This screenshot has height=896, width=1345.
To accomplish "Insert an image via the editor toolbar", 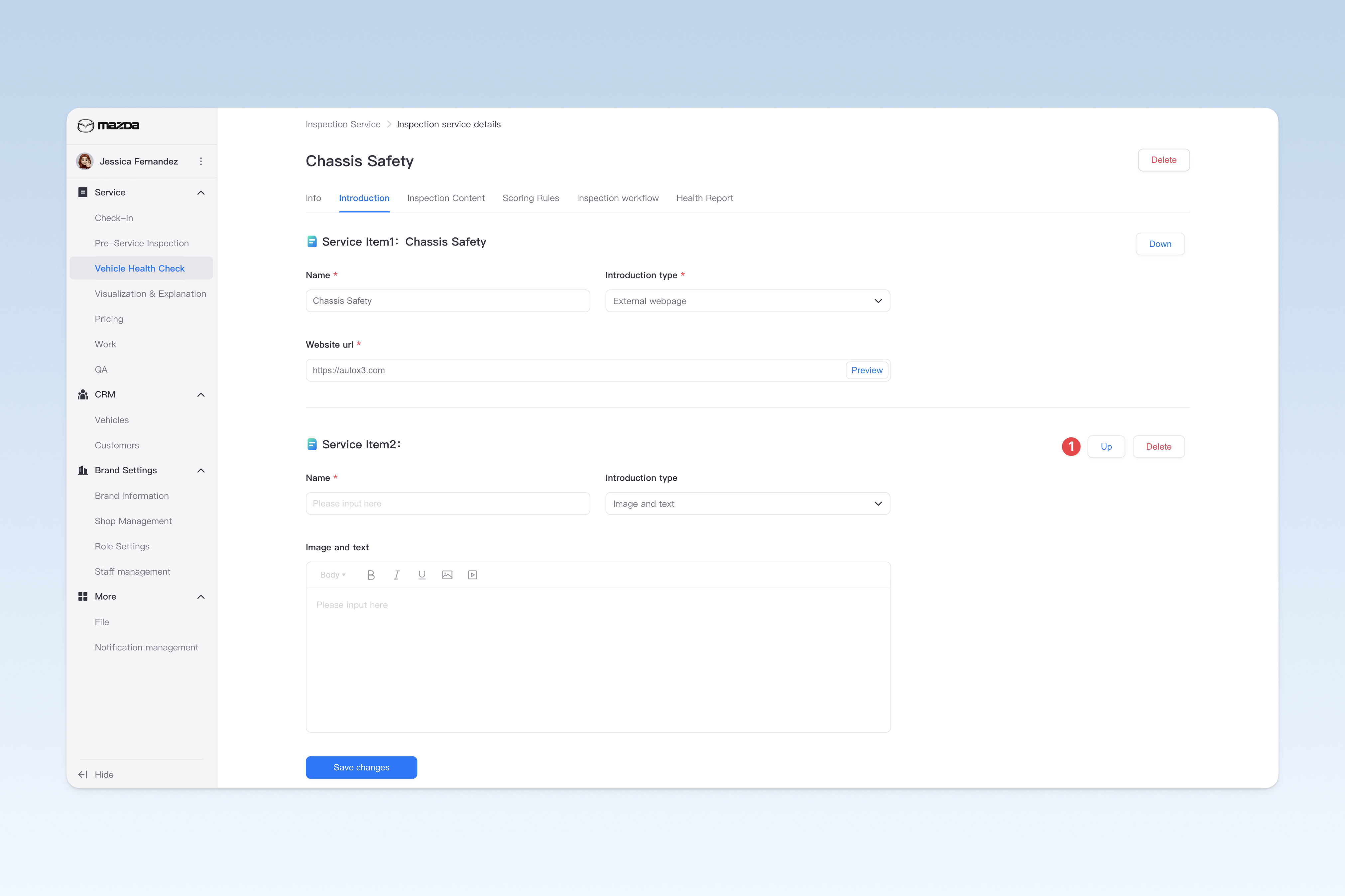I will pyautogui.click(x=447, y=575).
